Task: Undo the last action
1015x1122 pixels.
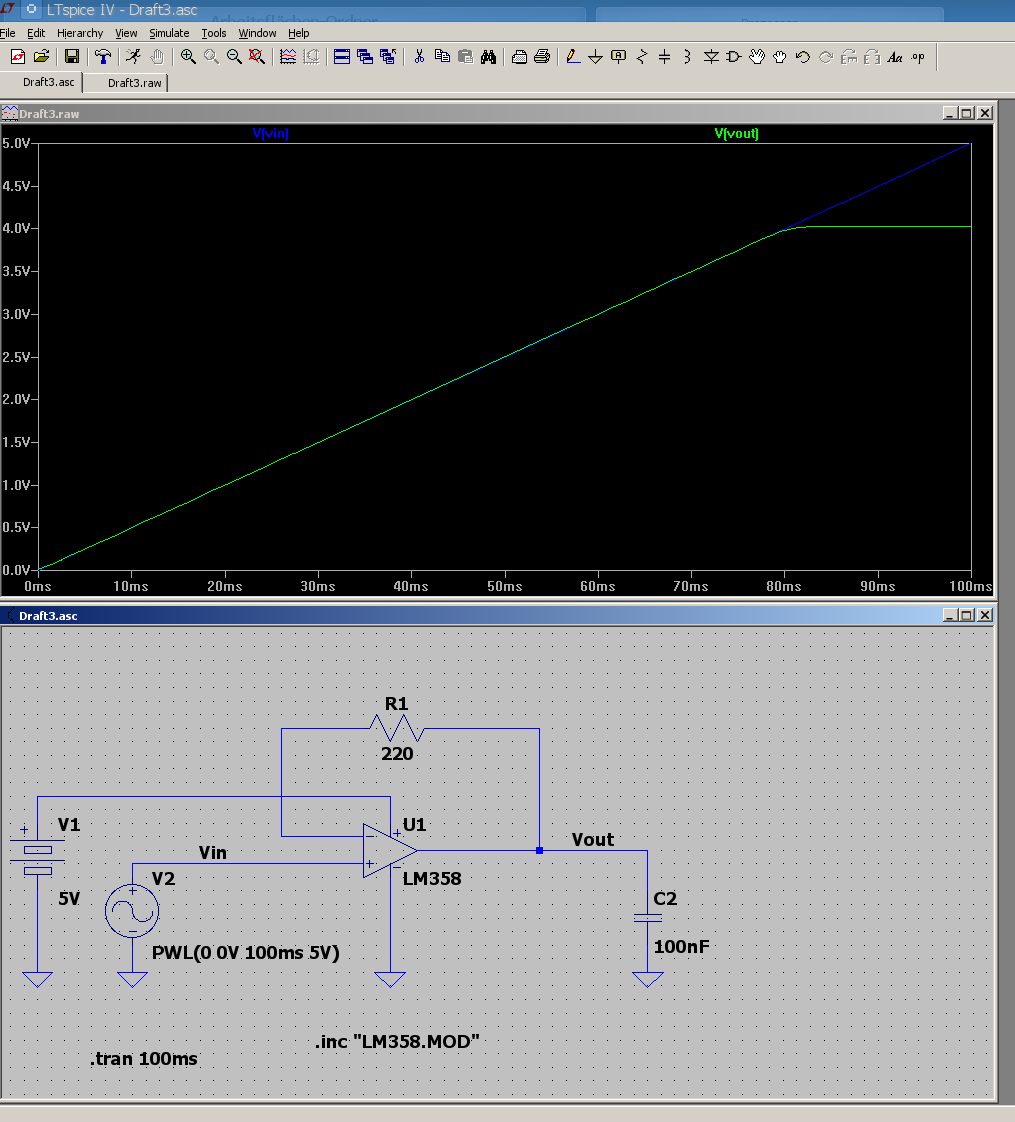Action: coord(802,57)
